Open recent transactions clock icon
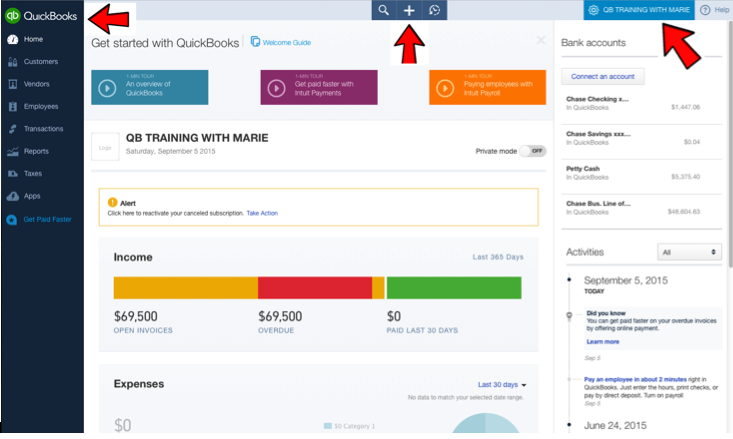The image size is (733, 439). point(435,10)
